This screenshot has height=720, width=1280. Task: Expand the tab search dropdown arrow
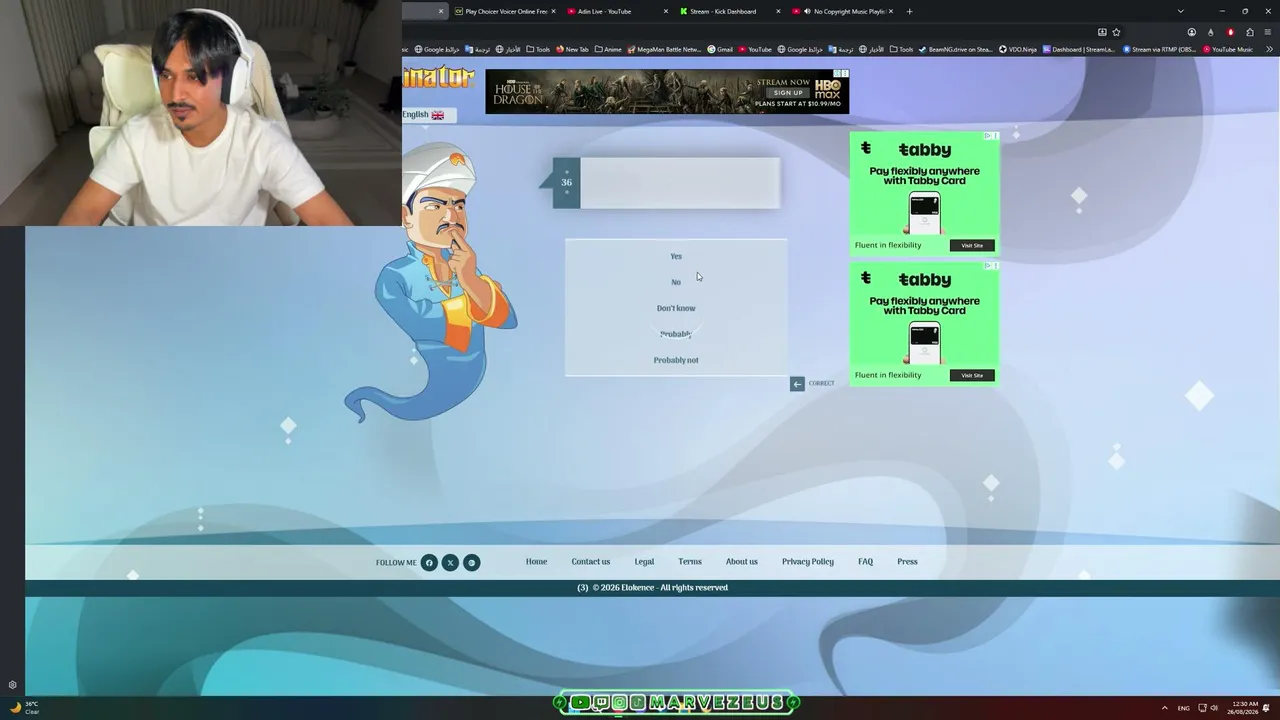1180,11
